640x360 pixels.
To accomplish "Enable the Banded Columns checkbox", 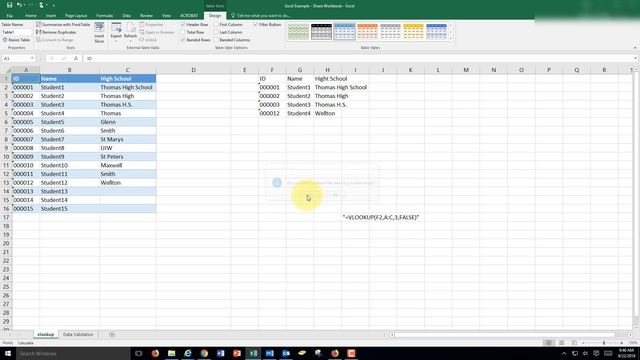I will point(216,40).
